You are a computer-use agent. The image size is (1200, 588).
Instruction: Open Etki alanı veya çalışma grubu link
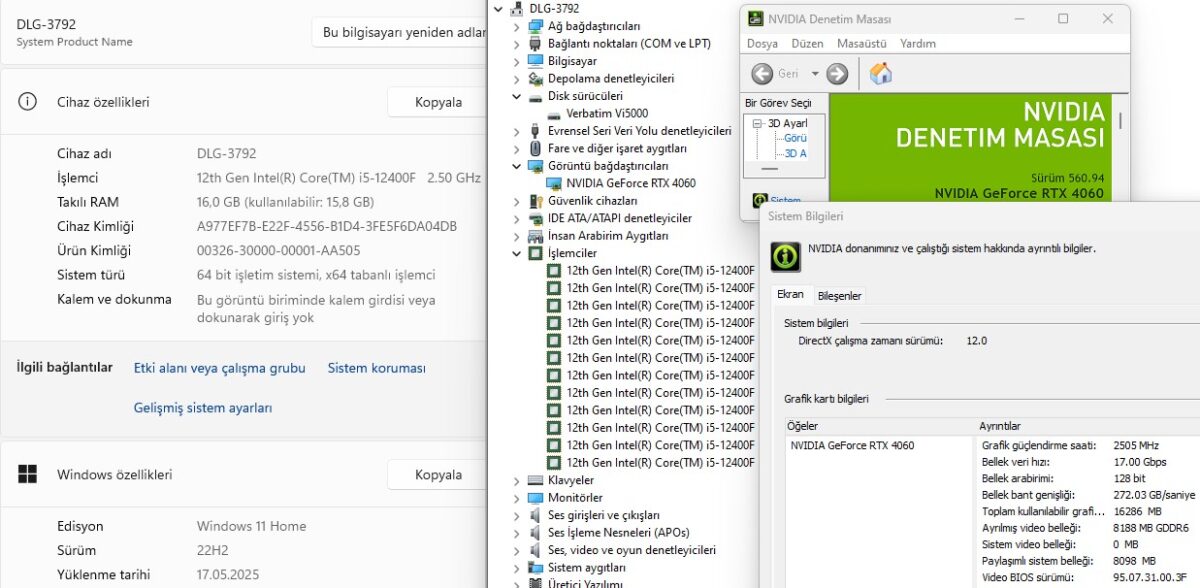point(220,368)
